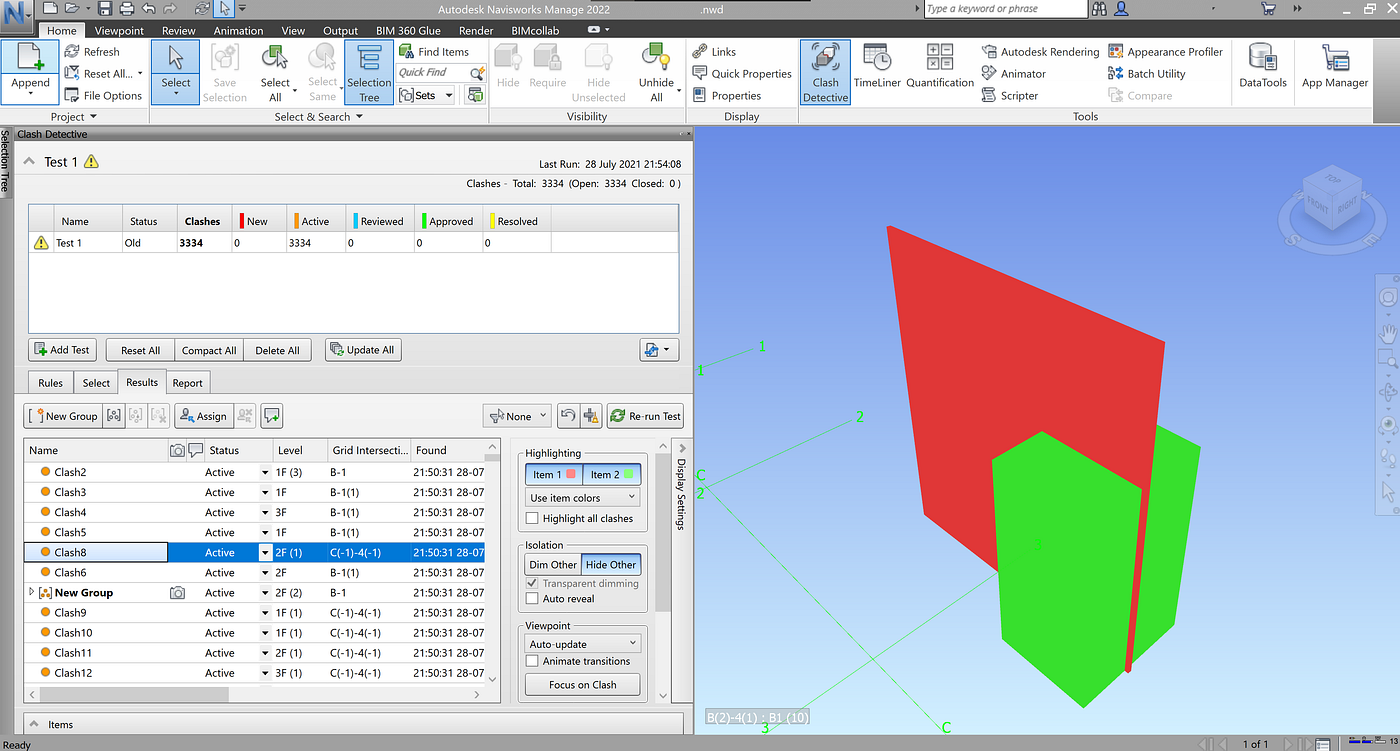This screenshot has width=1400, height=751.
Task: Open Autodesk Rendering window
Action: pyautogui.click(x=1040, y=52)
